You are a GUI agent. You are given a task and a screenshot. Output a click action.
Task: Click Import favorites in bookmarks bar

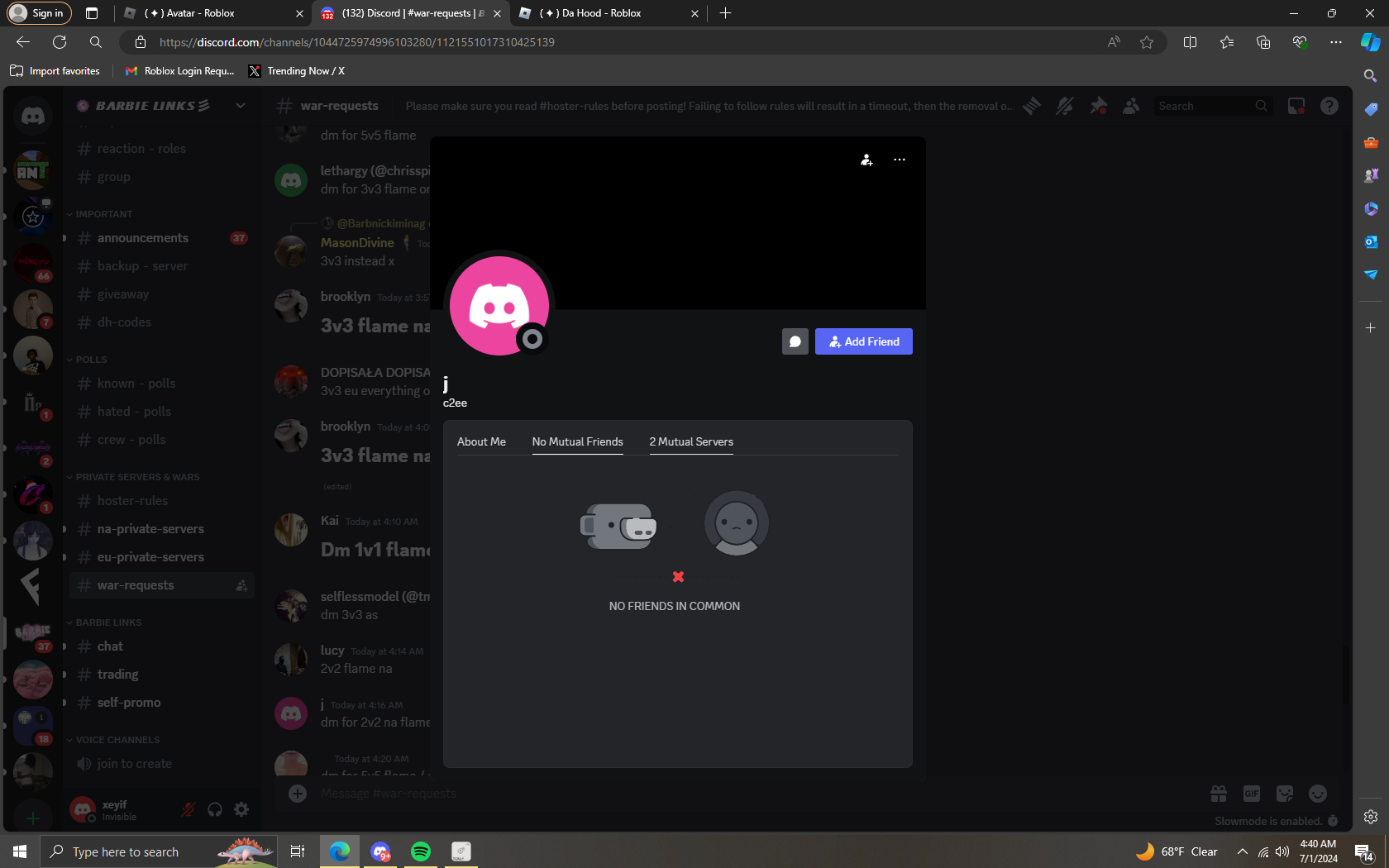pyautogui.click(x=55, y=71)
